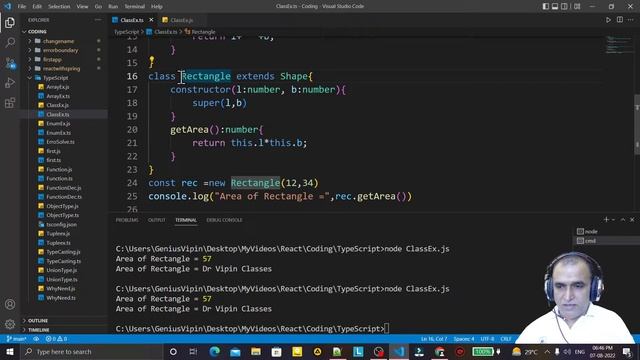Toggle panel layout icon in title bar

pyautogui.click(x=555, y=7)
